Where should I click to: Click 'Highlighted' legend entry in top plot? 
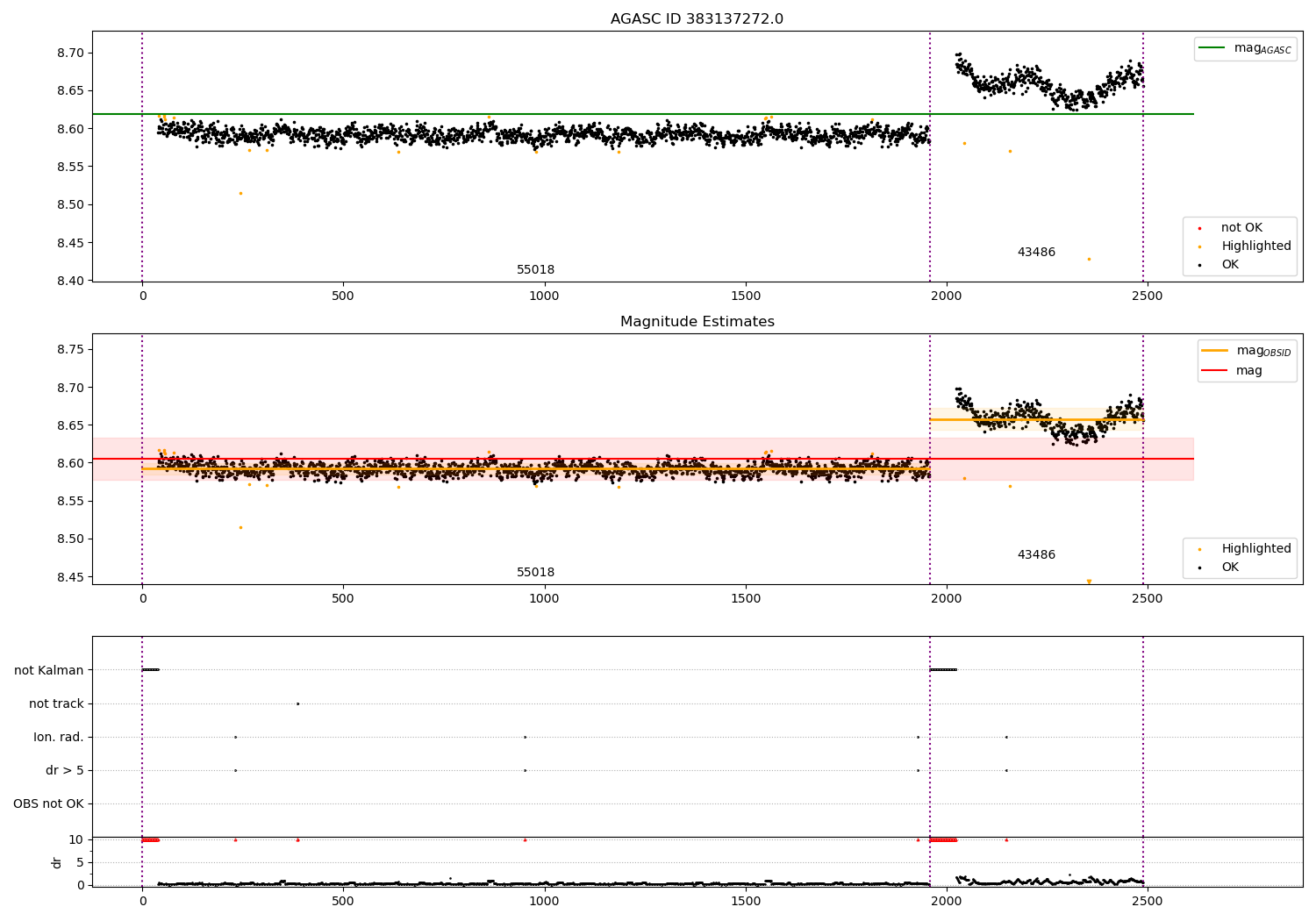pos(1244,246)
